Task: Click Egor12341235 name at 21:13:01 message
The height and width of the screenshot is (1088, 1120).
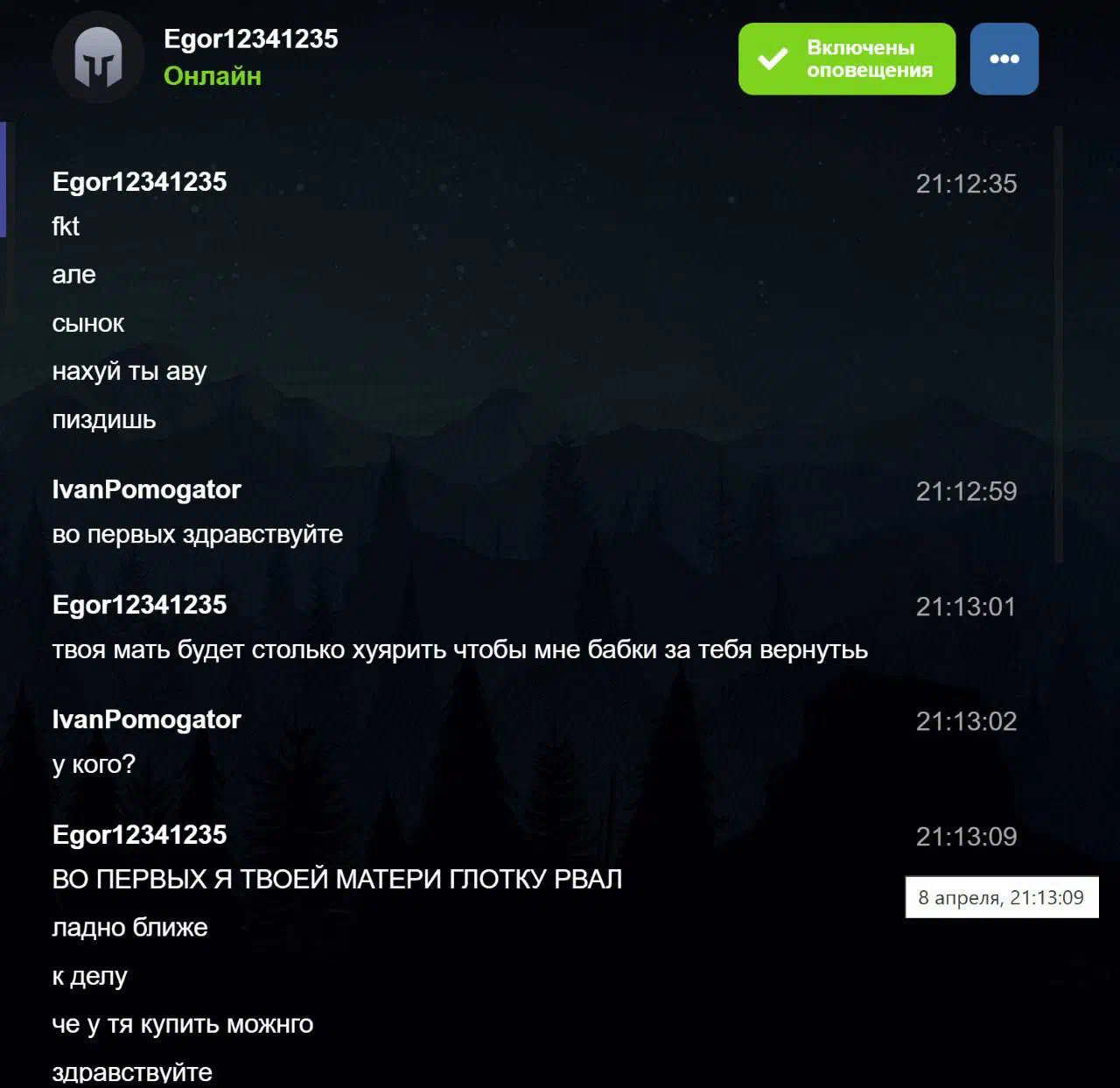Action: coord(139,604)
